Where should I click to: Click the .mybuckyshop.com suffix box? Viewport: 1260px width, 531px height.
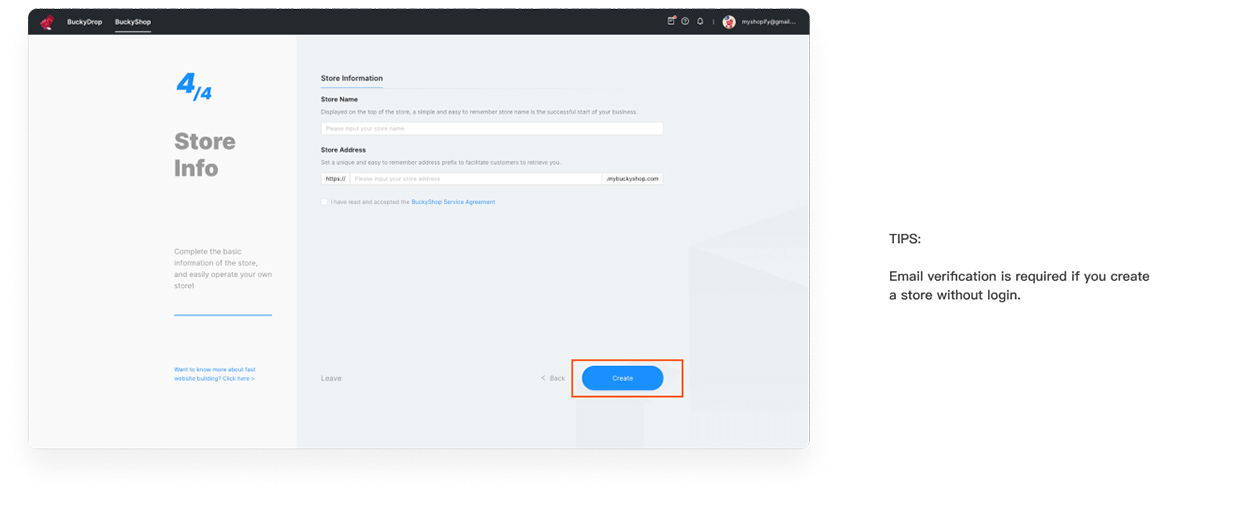(x=633, y=179)
